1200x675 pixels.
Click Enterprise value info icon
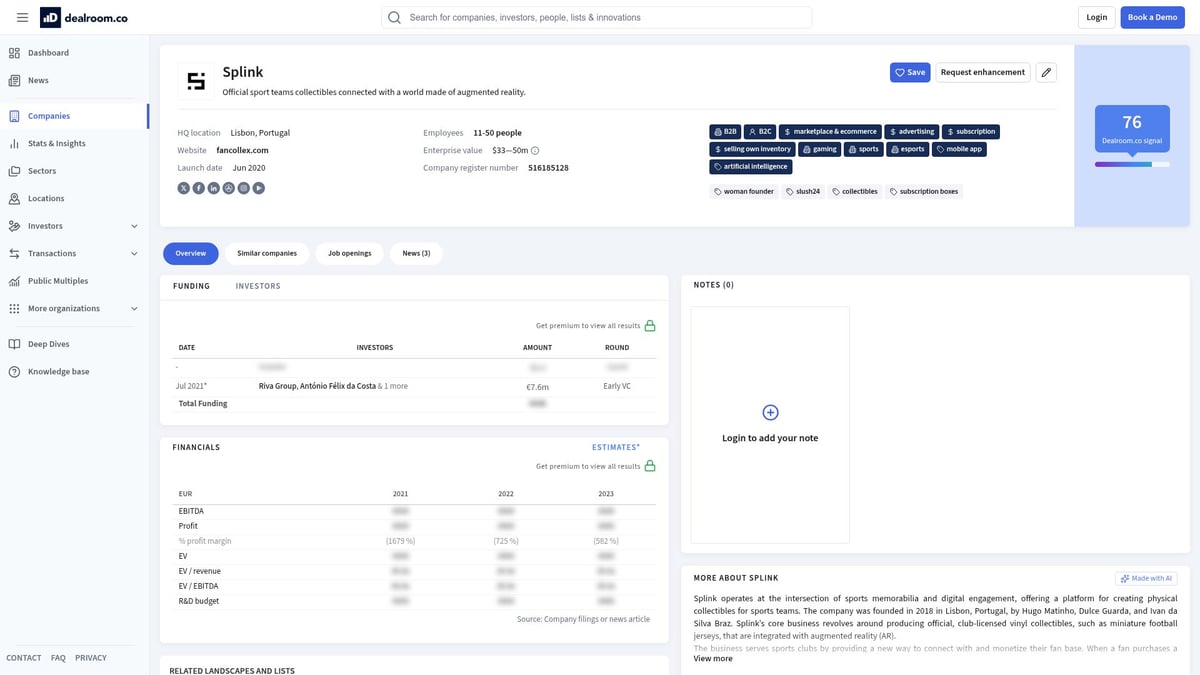point(535,150)
